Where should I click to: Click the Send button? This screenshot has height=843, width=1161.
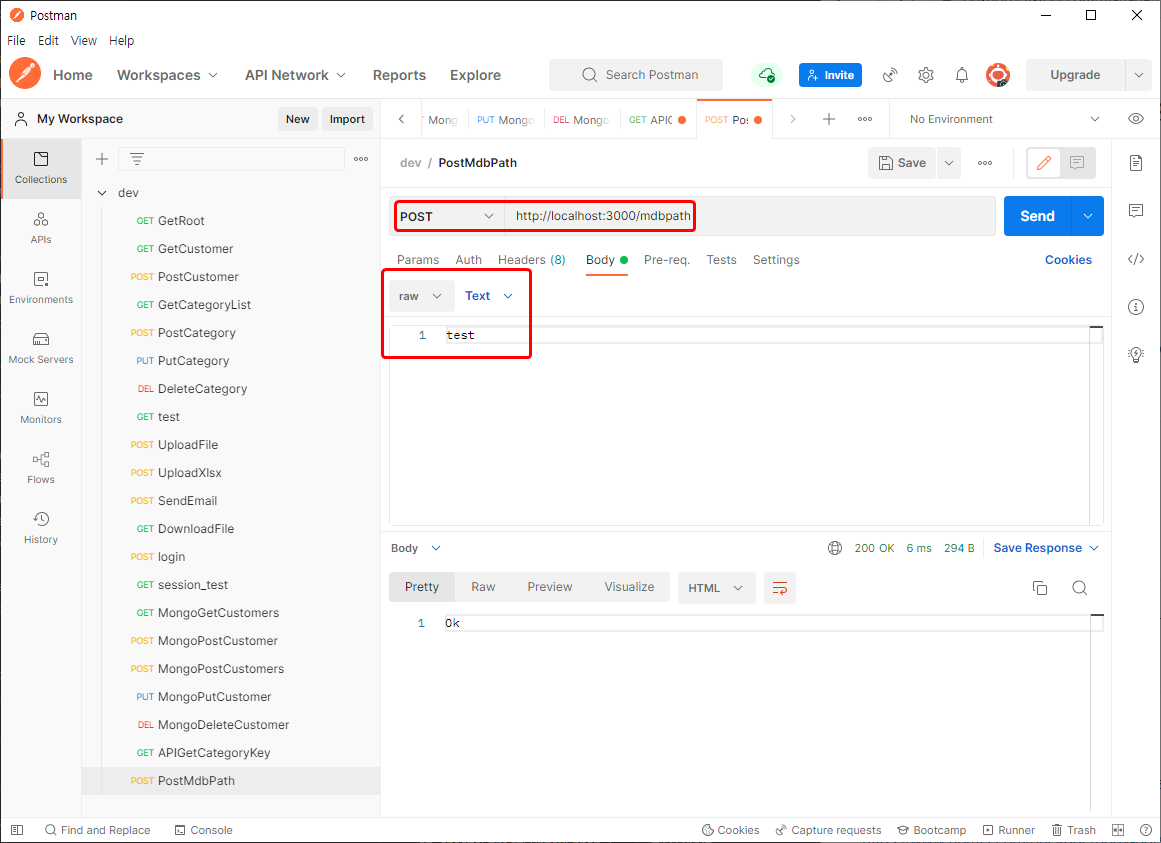click(1037, 216)
